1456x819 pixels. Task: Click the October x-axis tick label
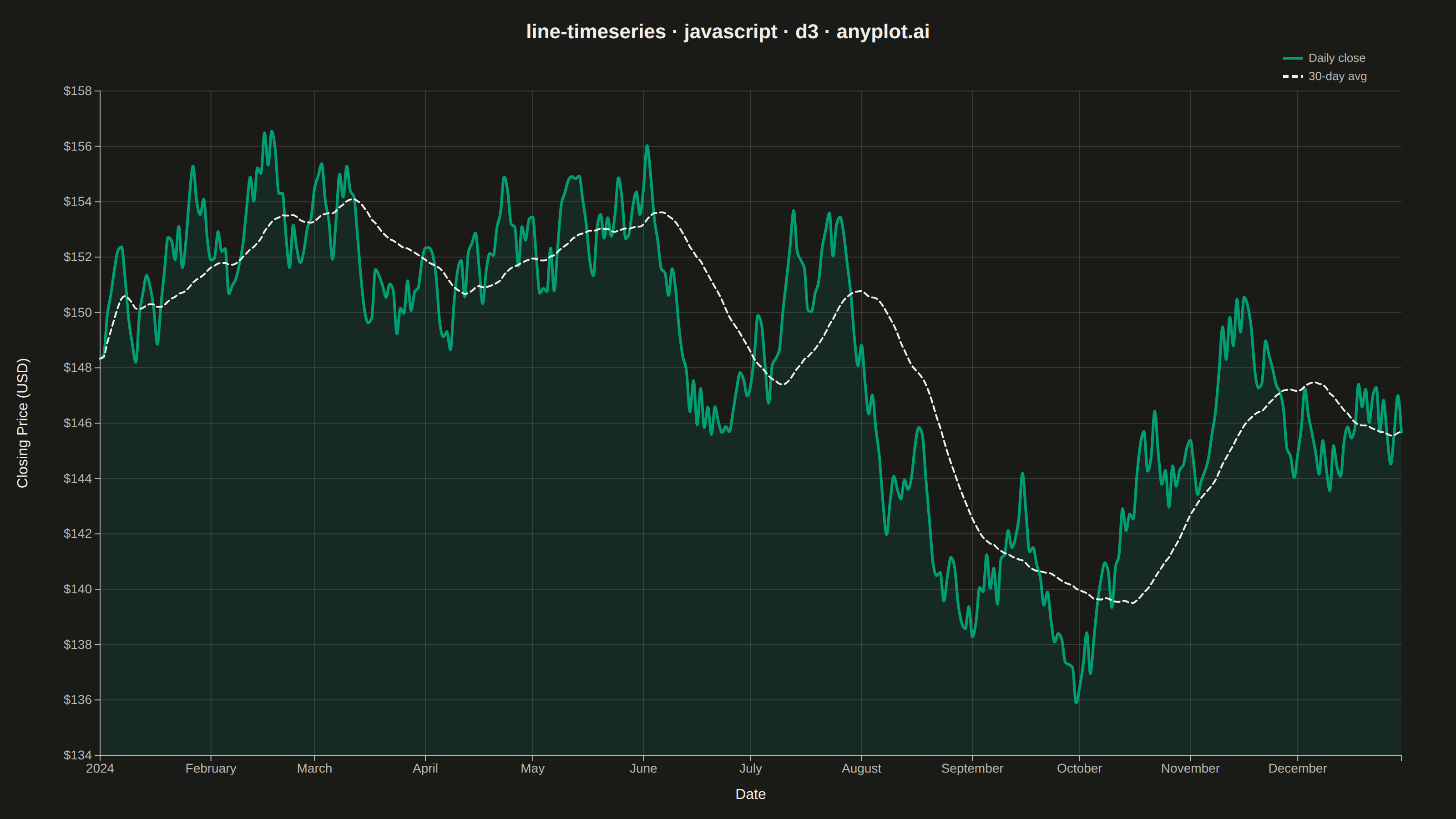pos(1079,768)
